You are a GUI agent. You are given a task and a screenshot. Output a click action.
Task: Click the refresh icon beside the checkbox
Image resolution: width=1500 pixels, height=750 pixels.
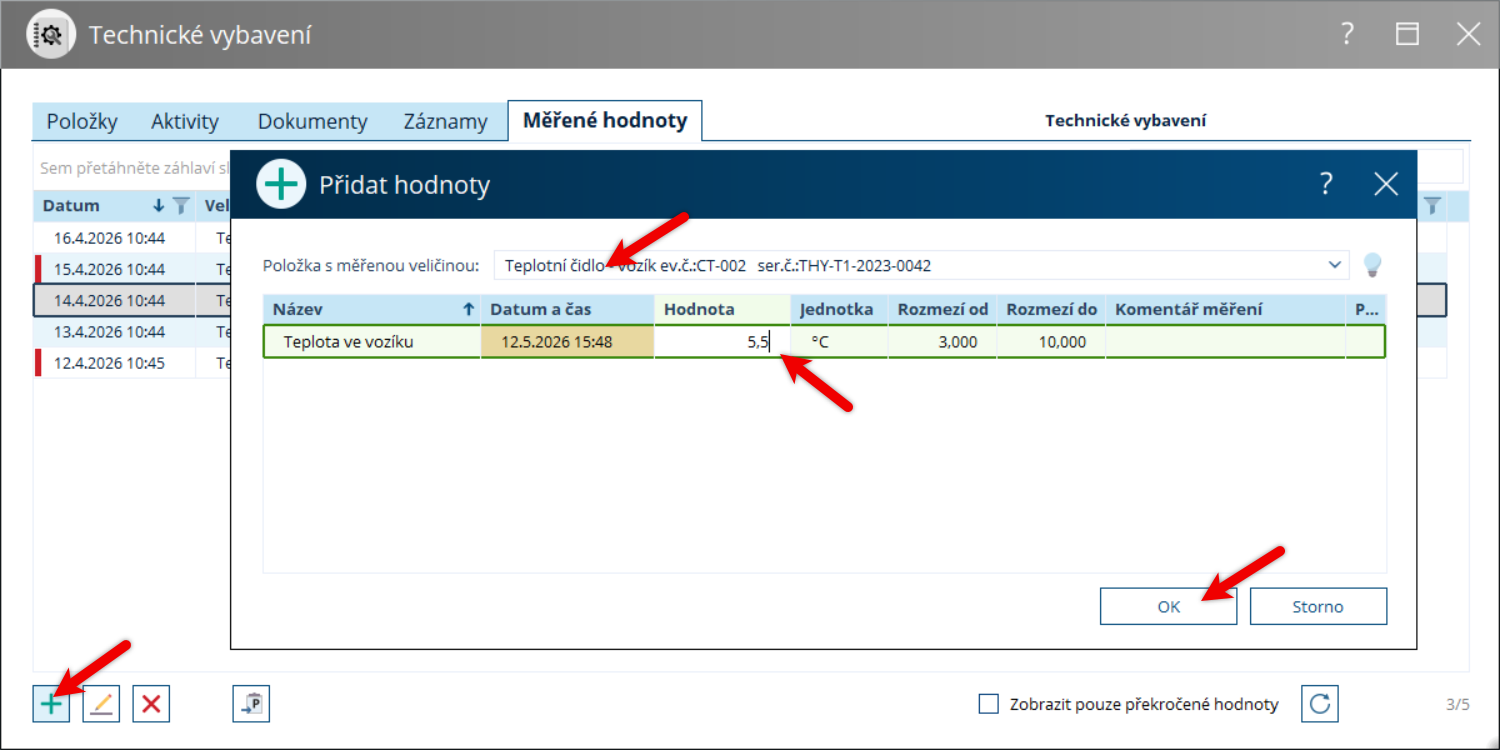pos(1320,704)
